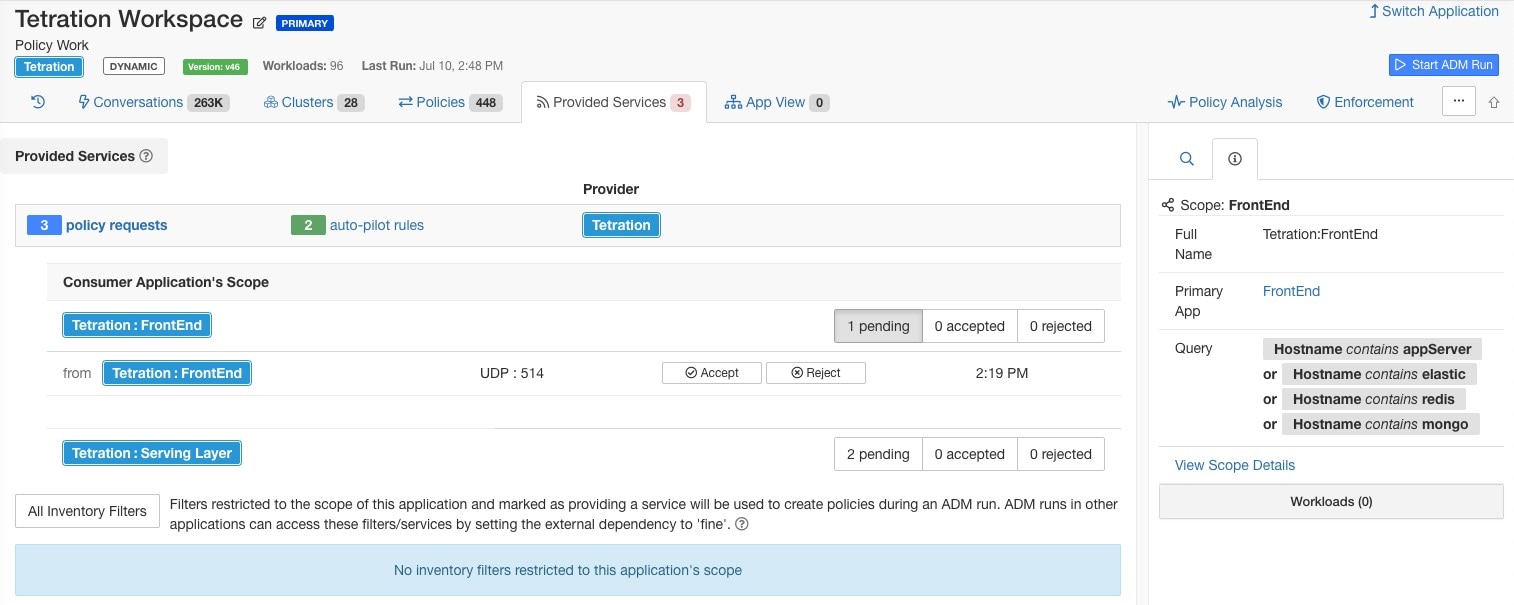Click the more options ellipsis button
The image size is (1514, 605).
pos(1459,101)
